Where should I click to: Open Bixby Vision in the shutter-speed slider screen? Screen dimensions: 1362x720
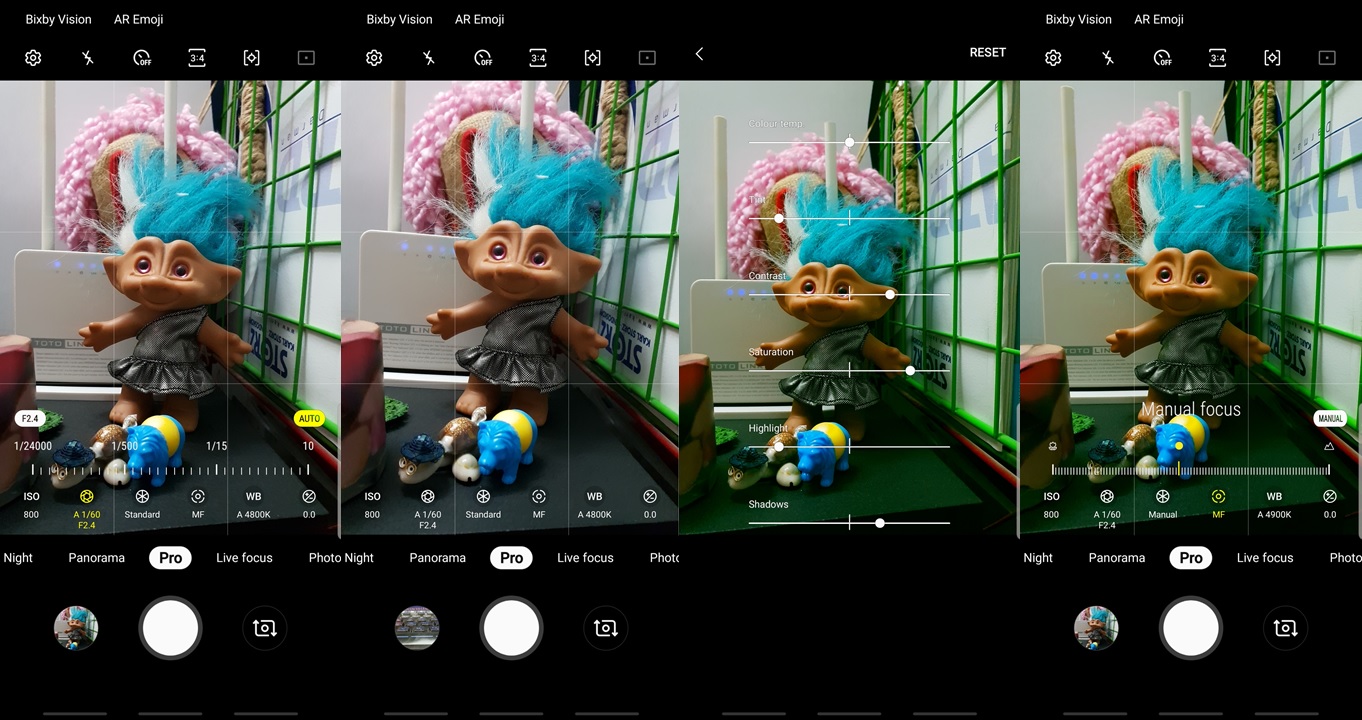click(x=59, y=19)
